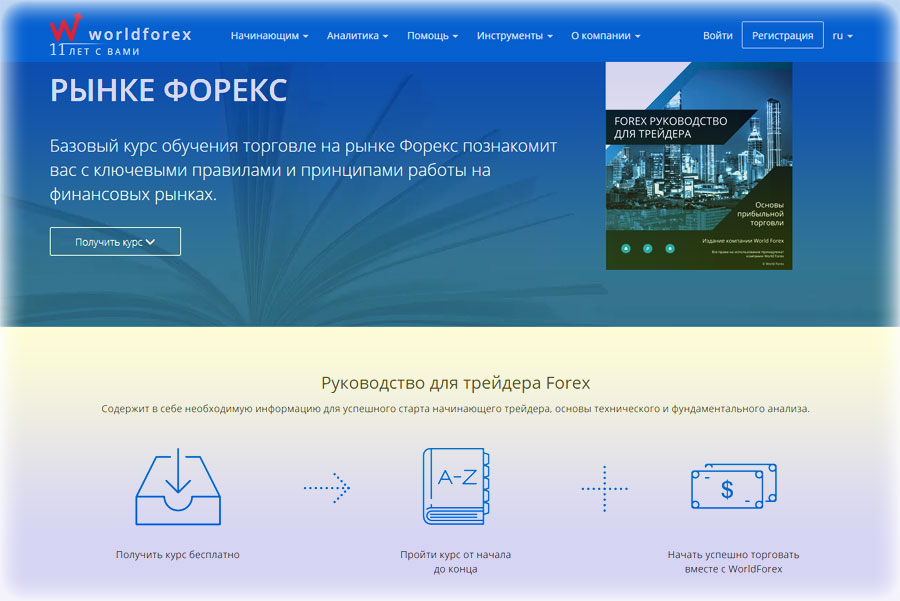Click the A-Z book icon

coord(455,486)
